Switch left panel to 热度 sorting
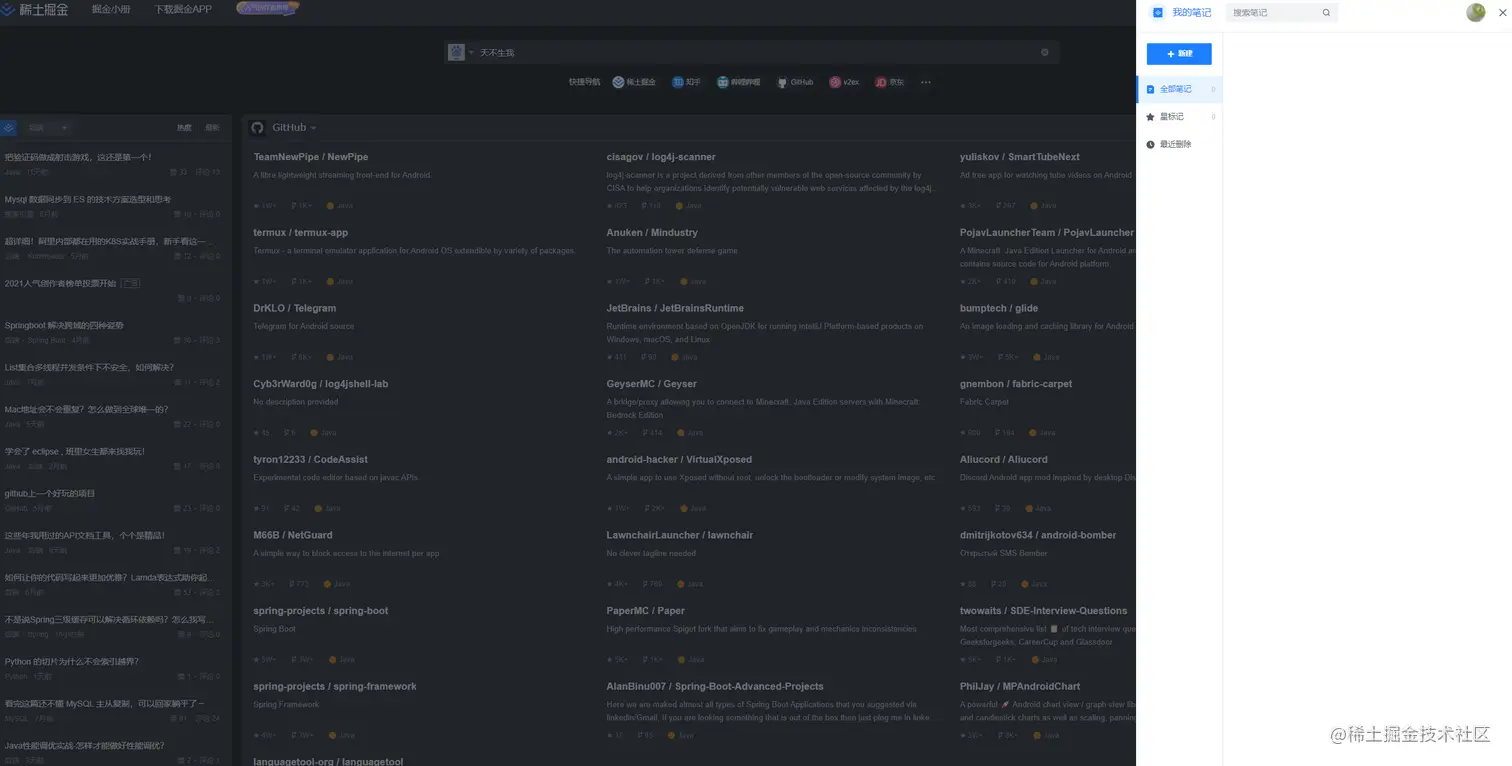 (185, 127)
